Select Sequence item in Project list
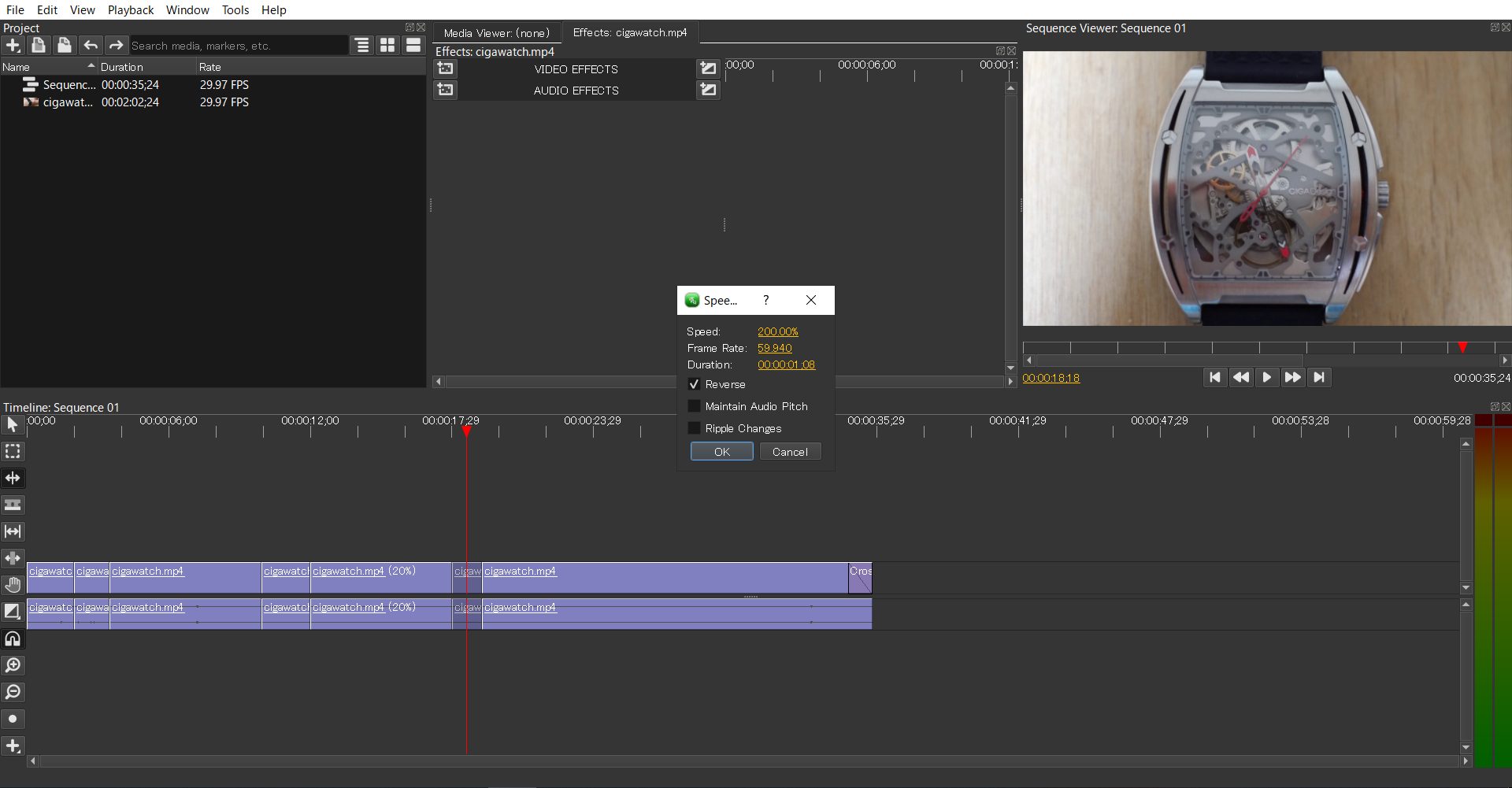Viewport: 1512px width, 788px height. 213,84
